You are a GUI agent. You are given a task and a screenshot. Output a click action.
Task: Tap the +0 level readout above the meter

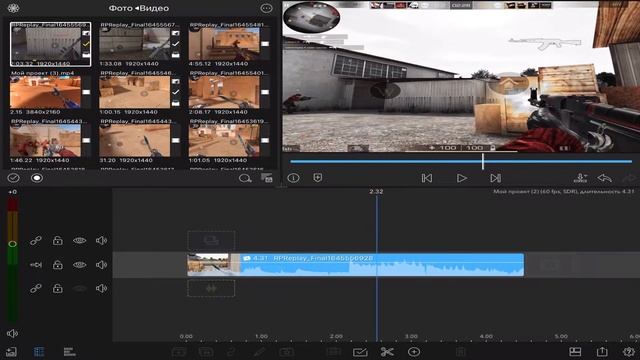(x=13, y=192)
